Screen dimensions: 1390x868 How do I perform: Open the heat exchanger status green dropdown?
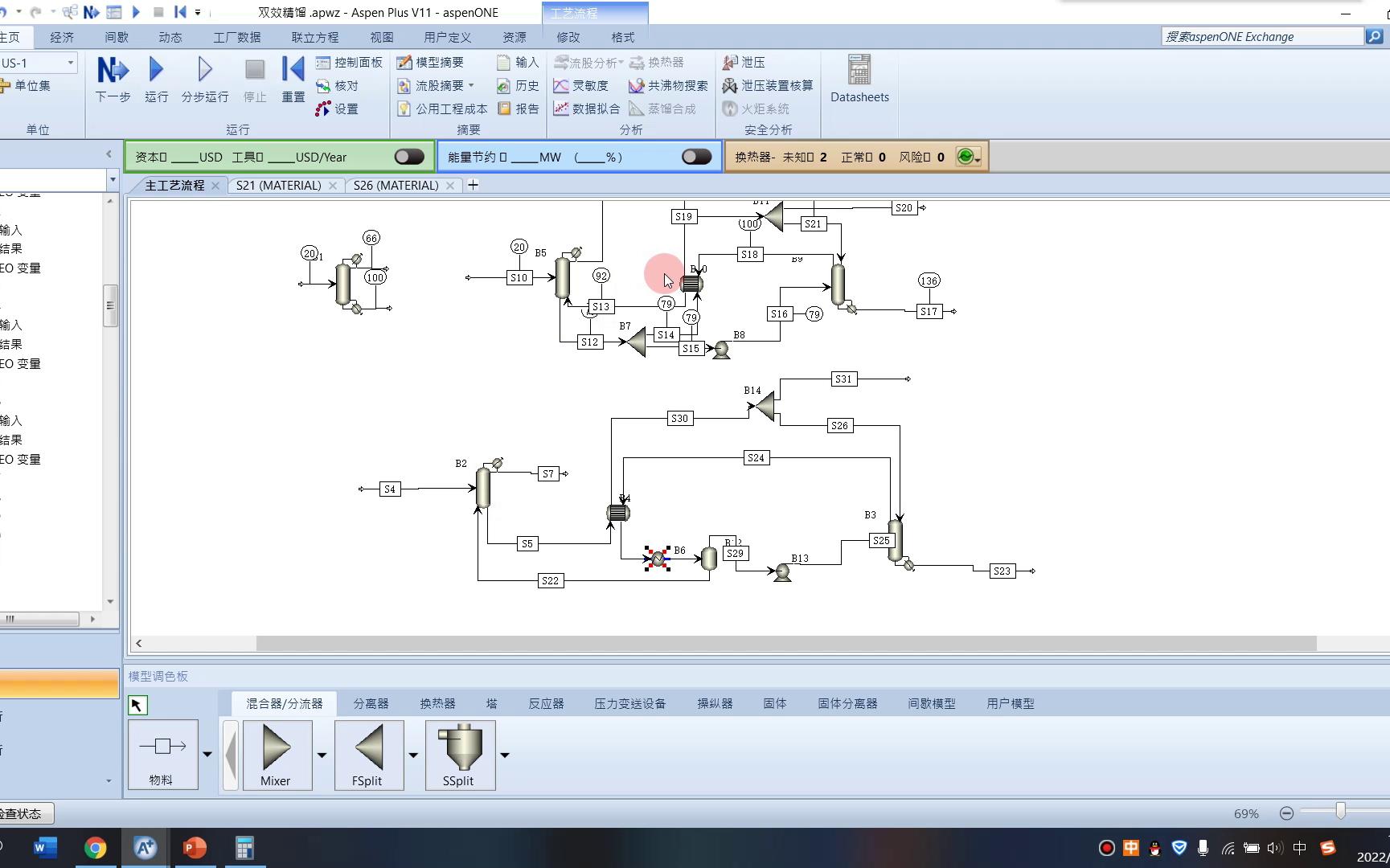(969, 157)
